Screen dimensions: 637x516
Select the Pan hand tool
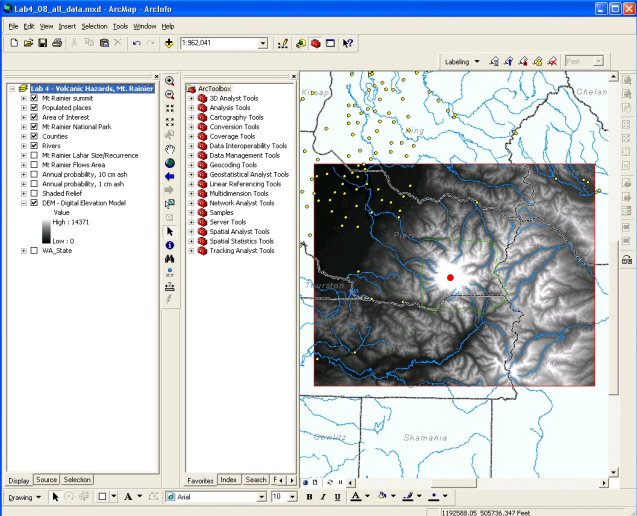pos(170,149)
